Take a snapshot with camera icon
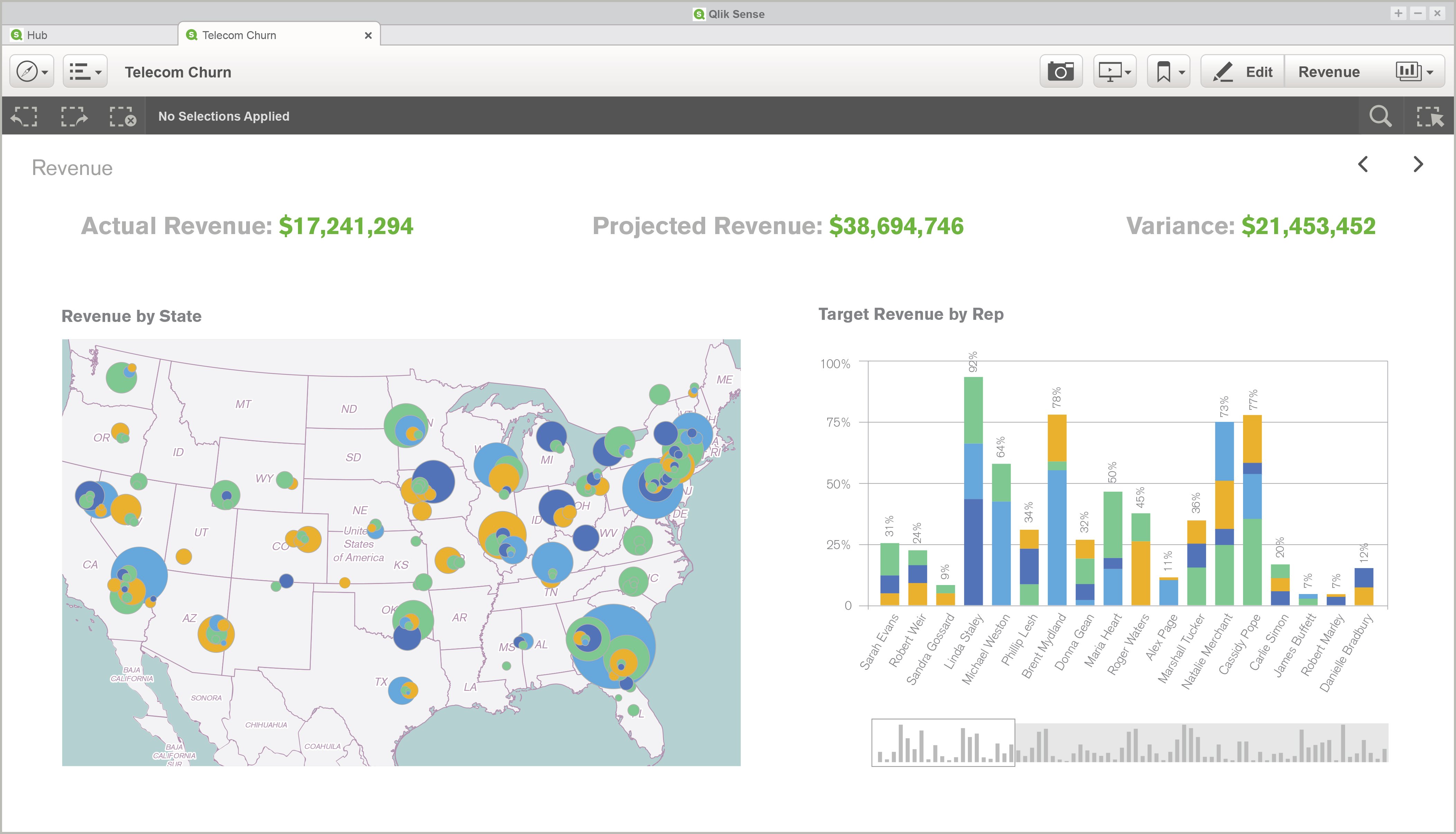Image resolution: width=1456 pixels, height=834 pixels. [1060, 72]
